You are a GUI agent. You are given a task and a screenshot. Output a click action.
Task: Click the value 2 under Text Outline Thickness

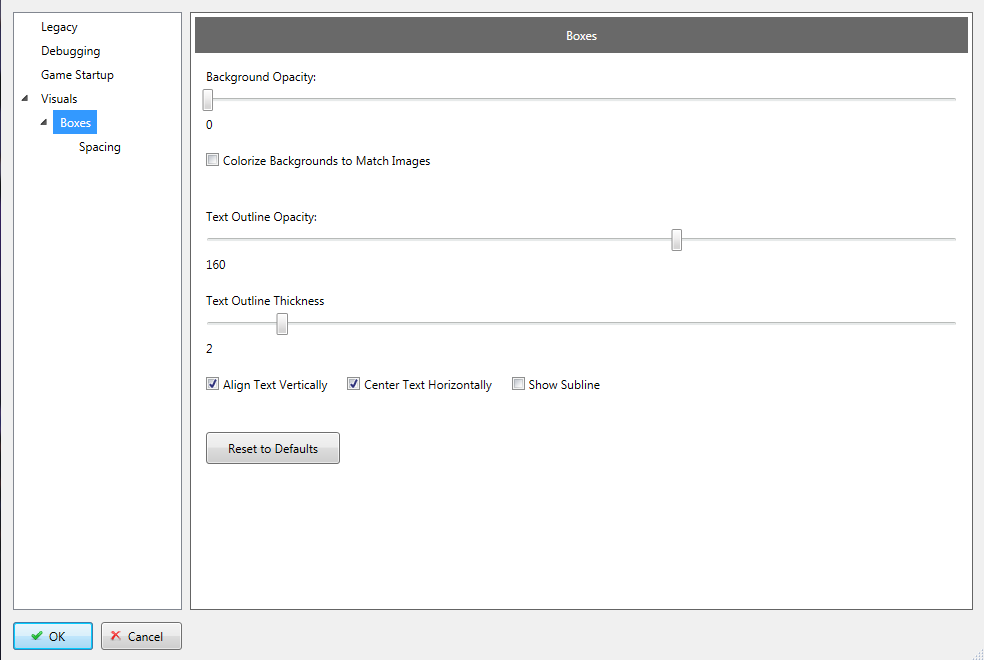pyautogui.click(x=210, y=349)
